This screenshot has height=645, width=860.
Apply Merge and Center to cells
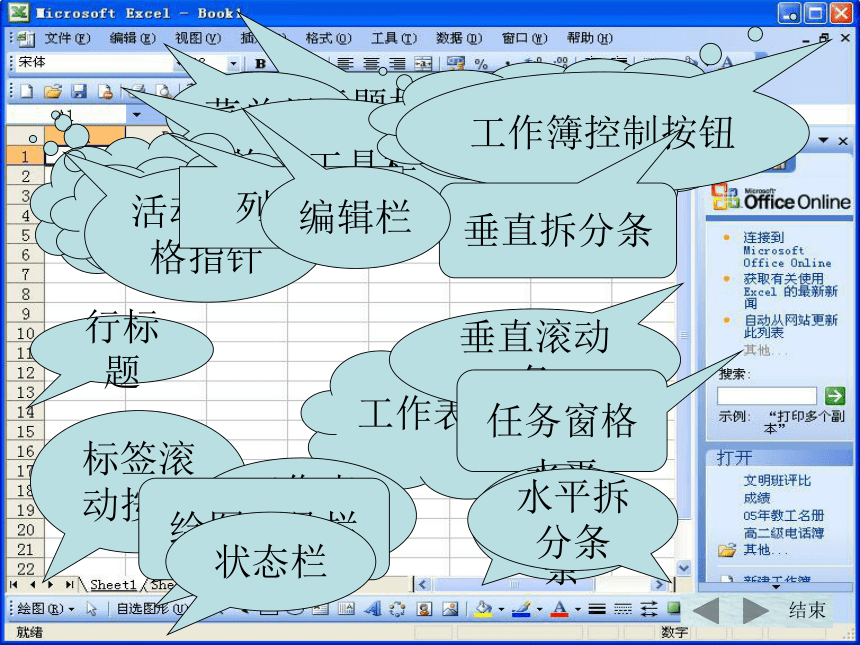423,64
